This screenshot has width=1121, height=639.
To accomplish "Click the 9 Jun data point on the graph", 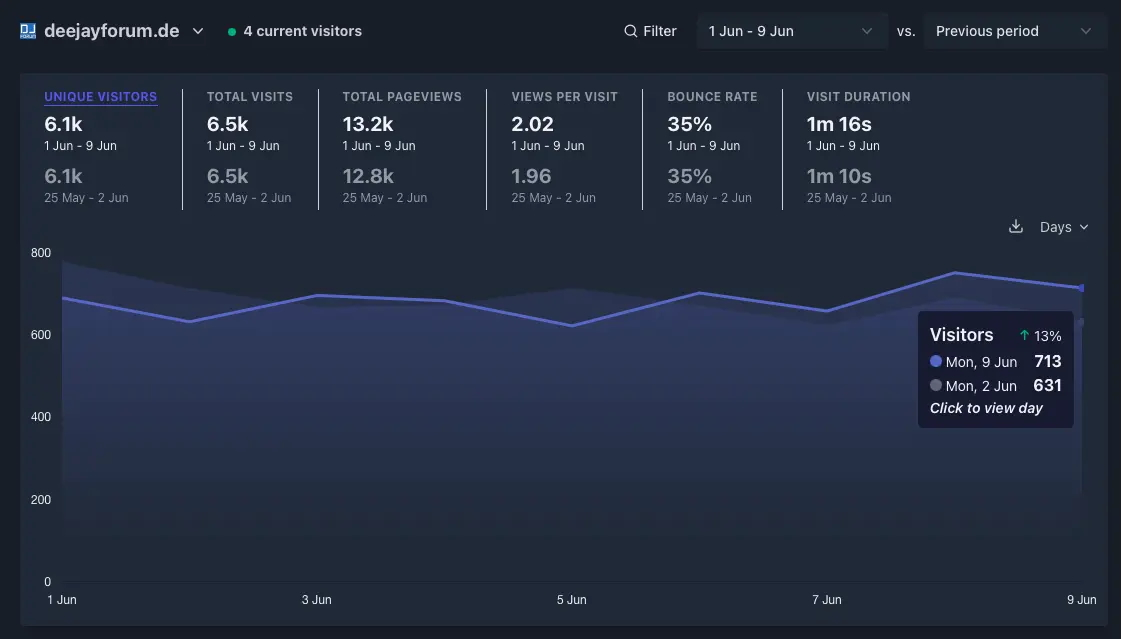I will pyautogui.click(x=1081, y=288).
